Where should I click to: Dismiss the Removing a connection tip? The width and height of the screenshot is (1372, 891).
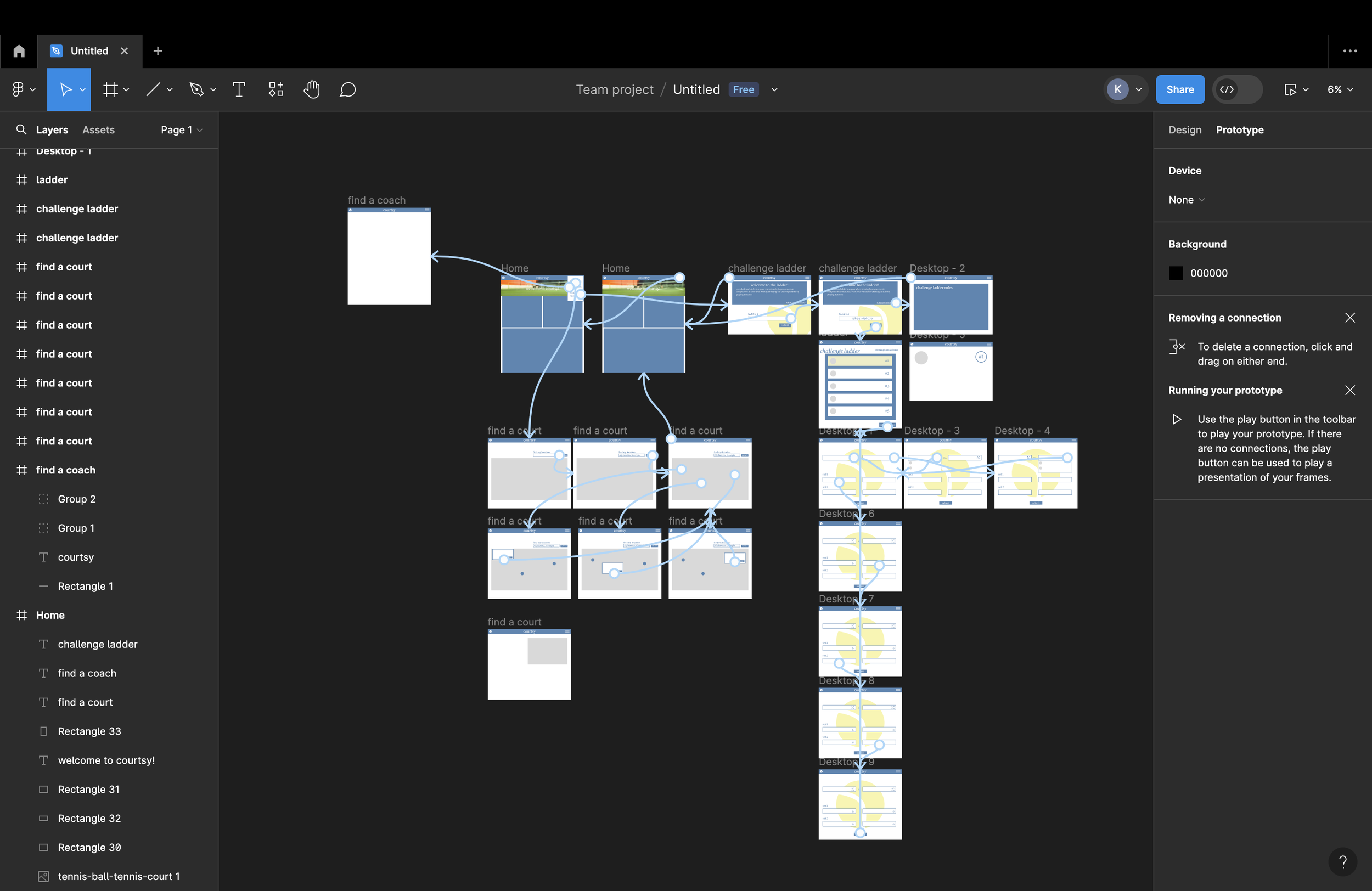(x=1349, y=318)
